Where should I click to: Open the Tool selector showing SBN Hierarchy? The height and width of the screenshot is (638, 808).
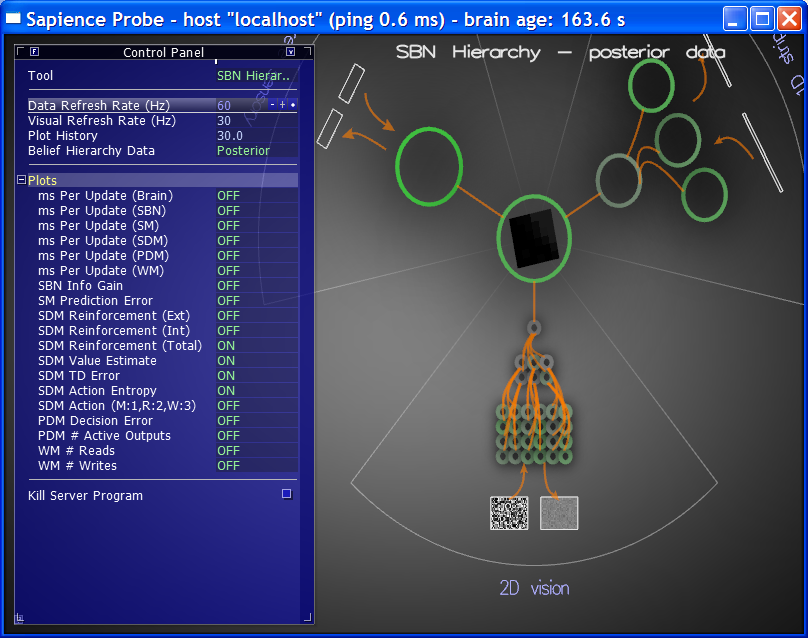click(253, 76)
